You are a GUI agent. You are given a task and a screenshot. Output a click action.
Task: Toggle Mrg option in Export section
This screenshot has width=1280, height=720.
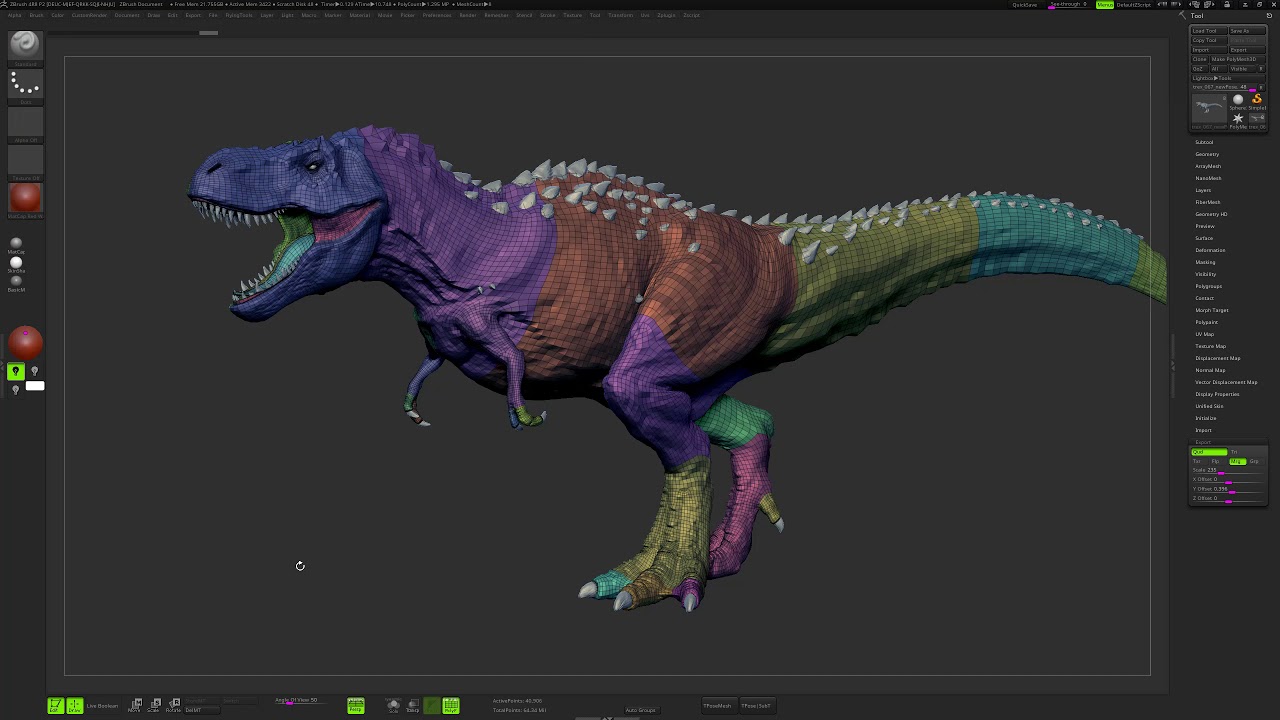coord(1238,461)
